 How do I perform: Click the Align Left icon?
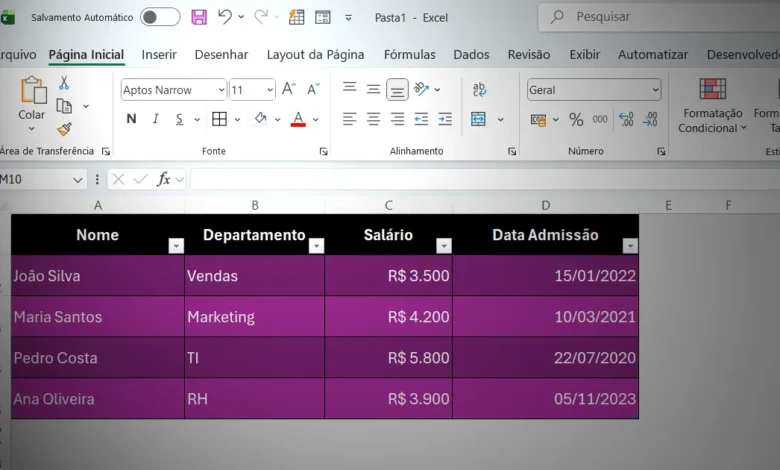pos(350,119)
